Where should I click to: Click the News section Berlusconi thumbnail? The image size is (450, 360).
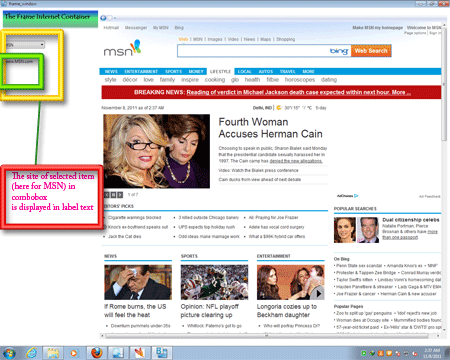click(x=138, y=282)
